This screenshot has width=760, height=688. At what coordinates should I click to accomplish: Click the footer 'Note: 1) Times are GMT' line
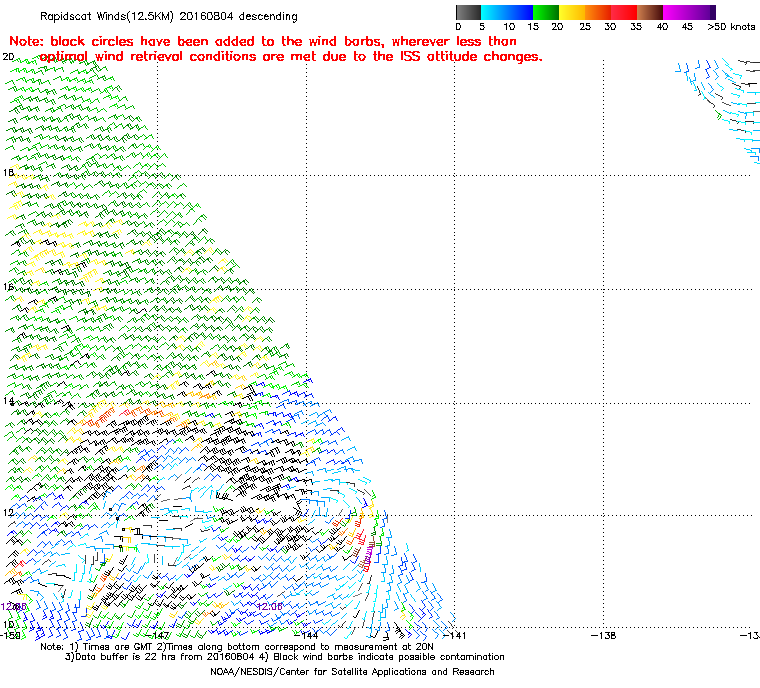[237, 647]
